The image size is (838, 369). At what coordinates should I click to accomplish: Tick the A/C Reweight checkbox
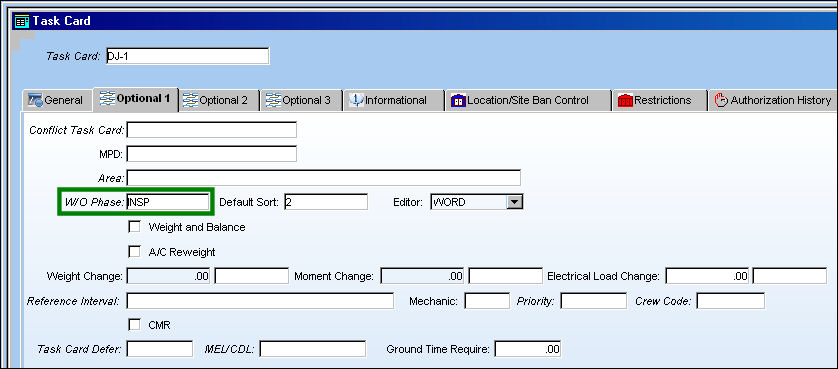pyautogui.click(x=134, y=251)
